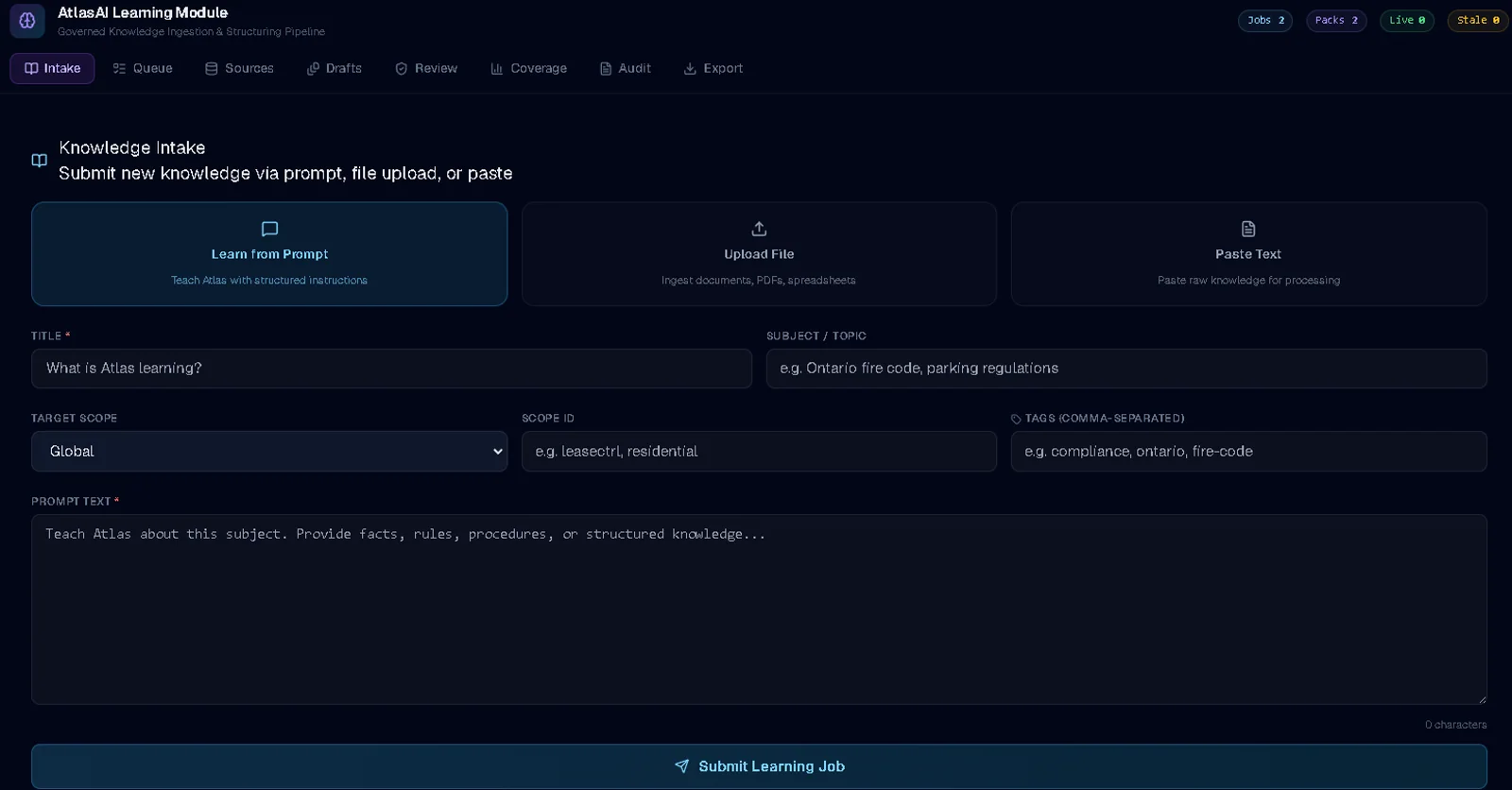Submit the learning job
Viewport: 1512px width, 790px height.
(x=759, y=766)
